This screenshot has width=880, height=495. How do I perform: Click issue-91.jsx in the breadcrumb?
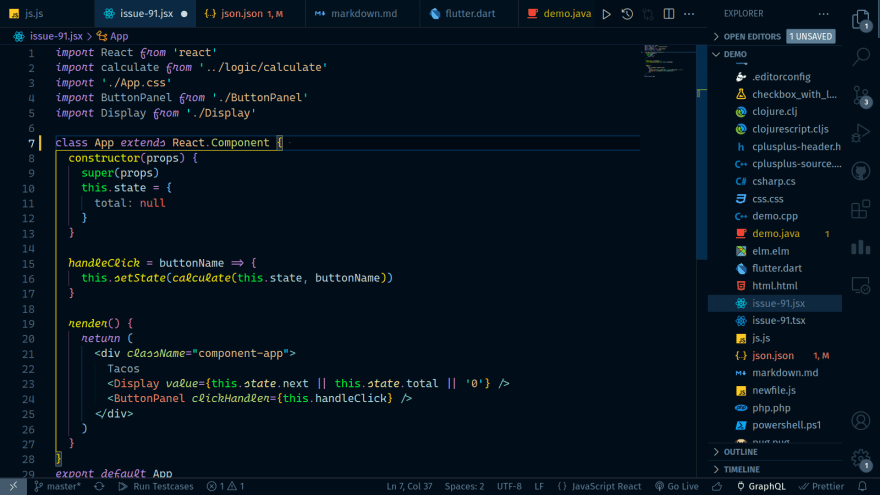click(56, 36)
